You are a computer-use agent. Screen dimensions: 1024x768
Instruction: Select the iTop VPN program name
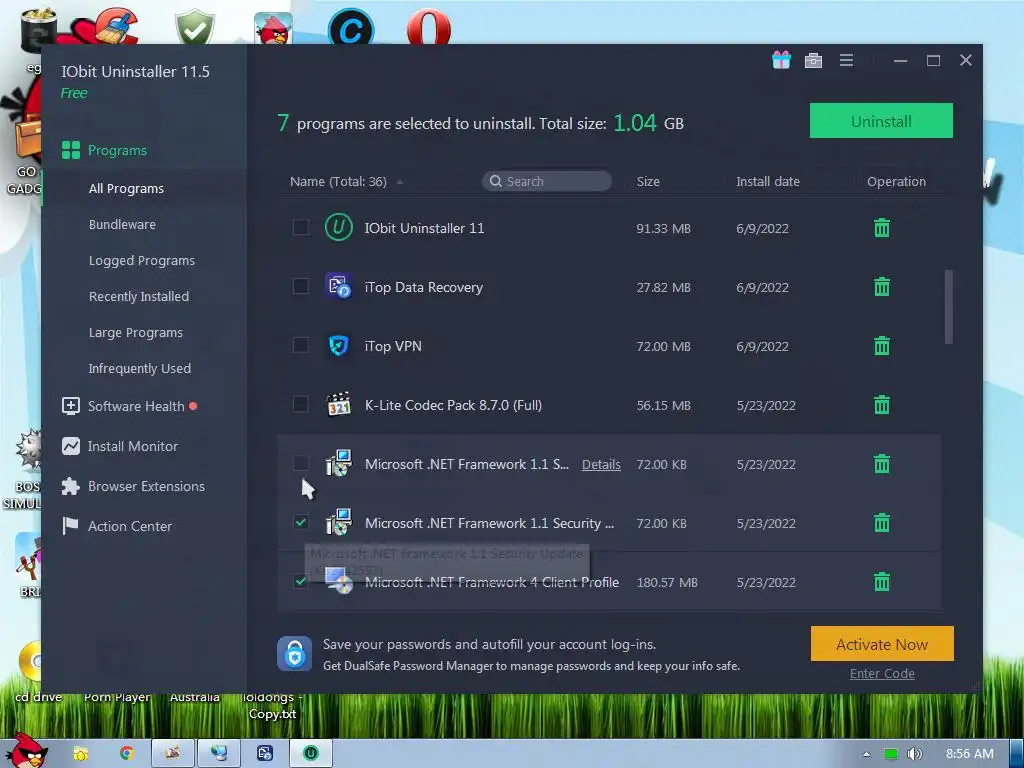point(393,346)
